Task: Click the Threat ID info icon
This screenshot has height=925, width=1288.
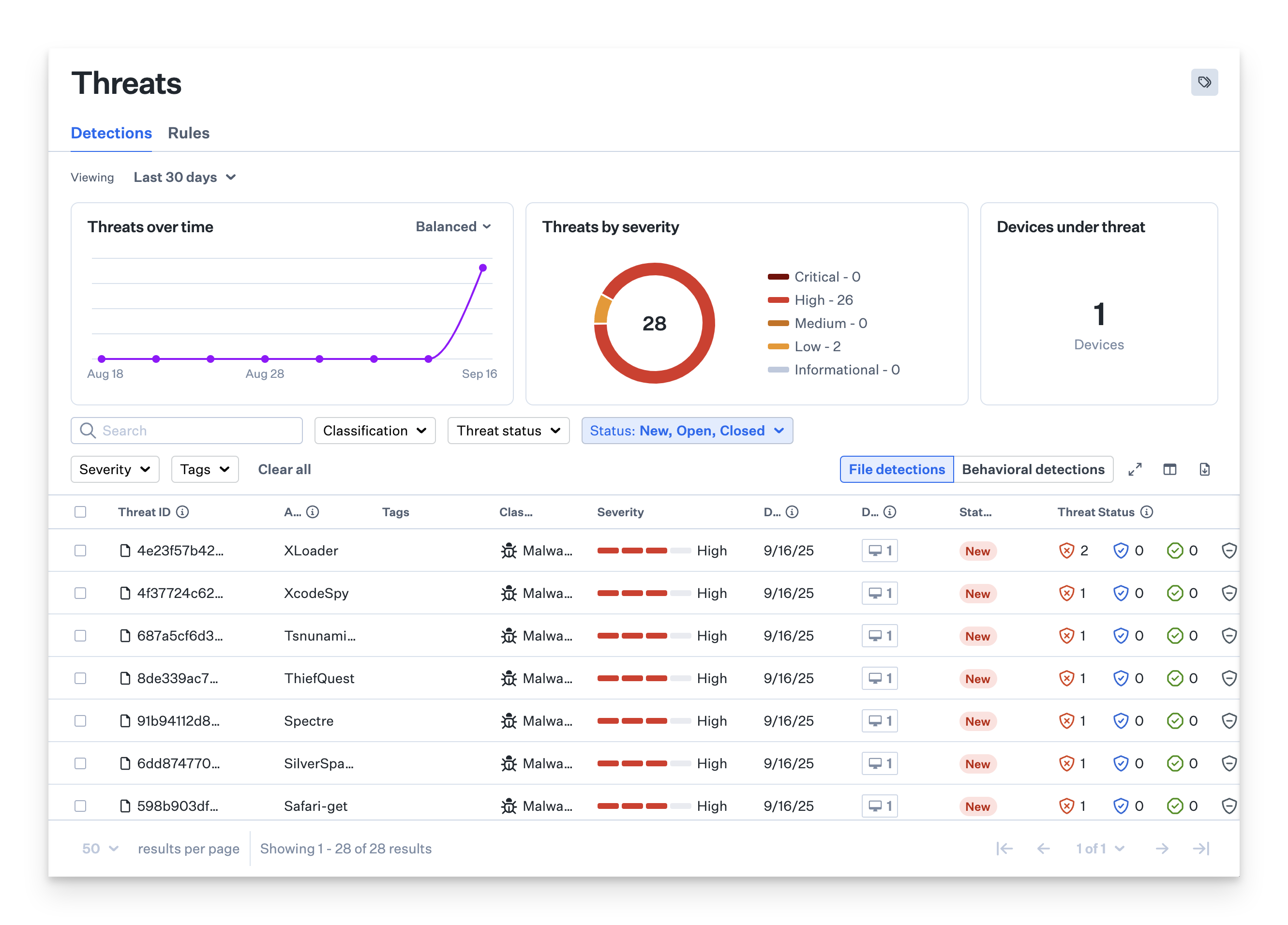Action: click(x=182, y=512)
